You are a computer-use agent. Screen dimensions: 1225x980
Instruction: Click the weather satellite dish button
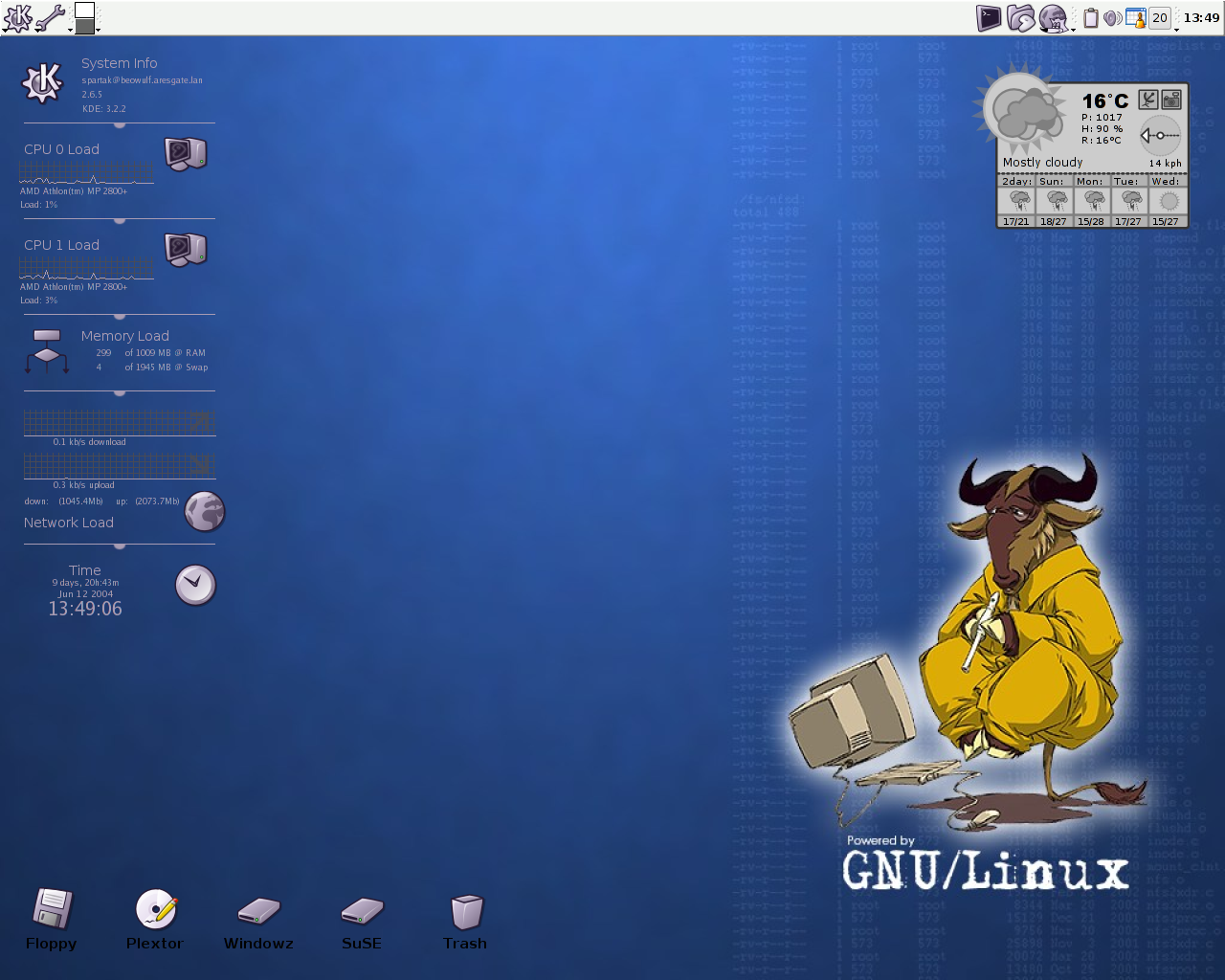[1148, 100]
